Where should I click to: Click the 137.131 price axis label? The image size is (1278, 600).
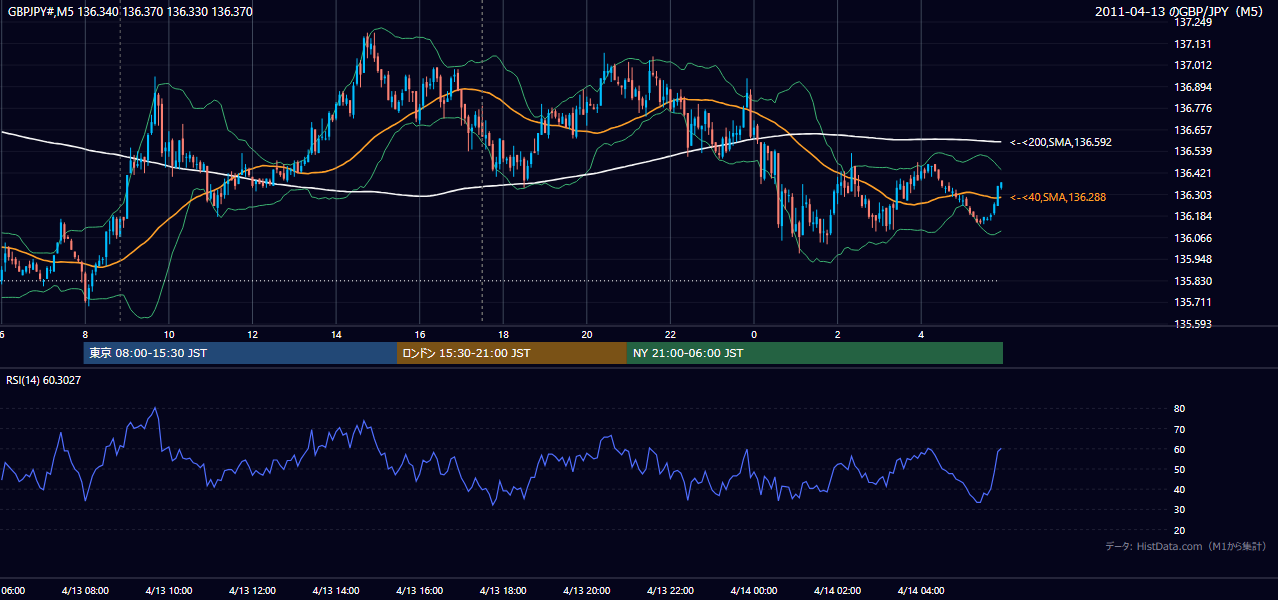pos(1193,44)
